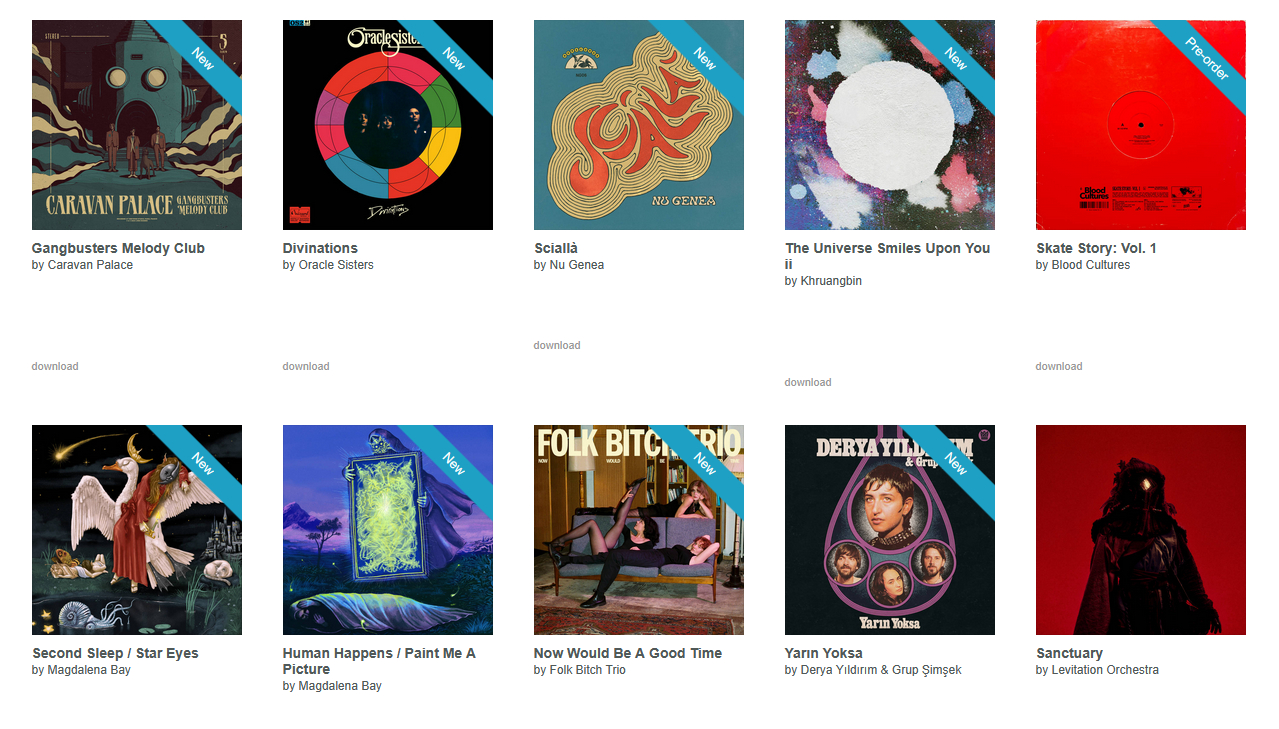Image resolution: width=1279 pixels, height=729 pixels.
Task: Open The Universe Smiles Upon You ii cover
Action: click(x=890, y=125)
